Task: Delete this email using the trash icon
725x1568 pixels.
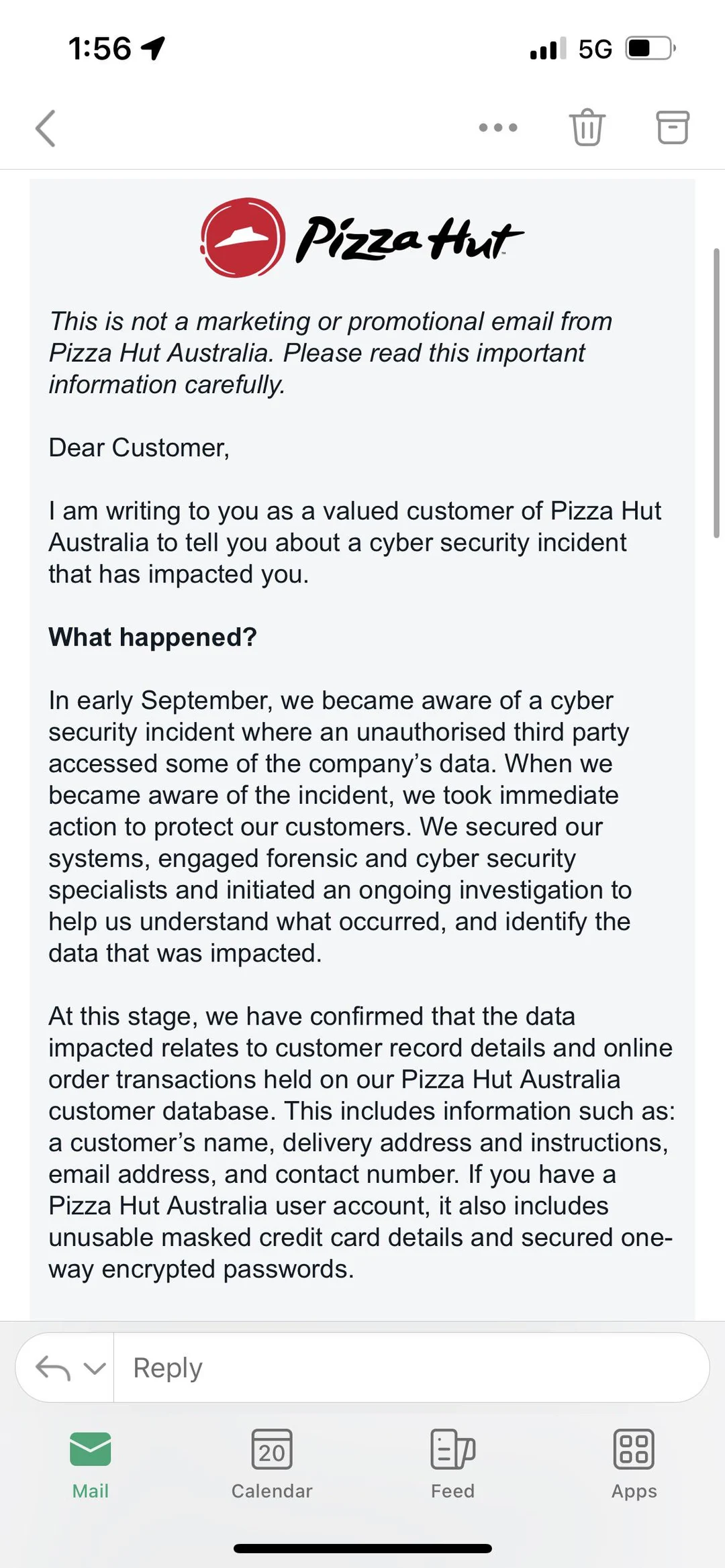Action: tap(587, 127)
